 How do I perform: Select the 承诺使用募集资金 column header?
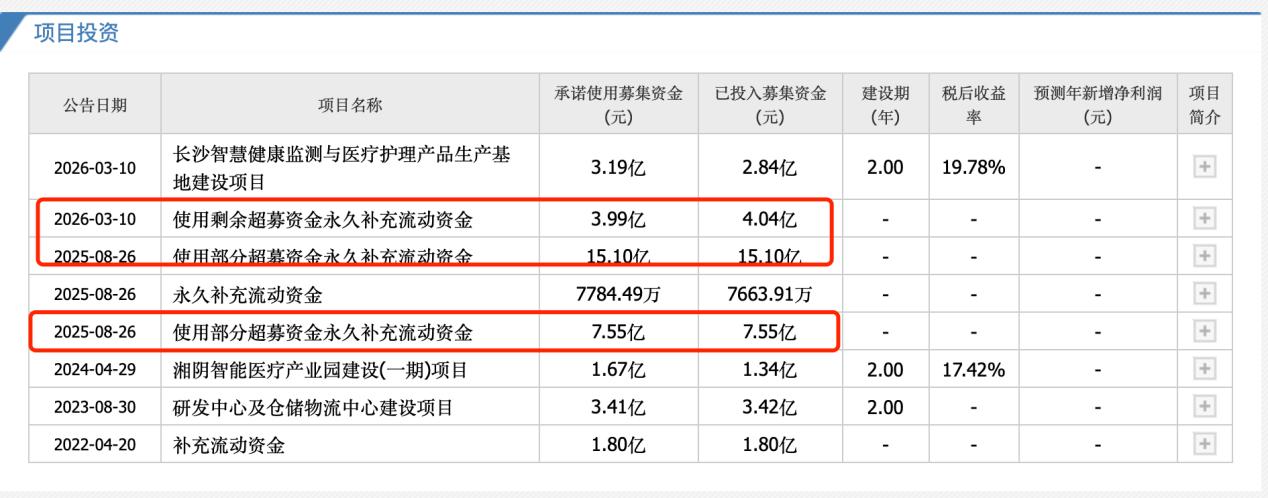(x=619, y=105)
